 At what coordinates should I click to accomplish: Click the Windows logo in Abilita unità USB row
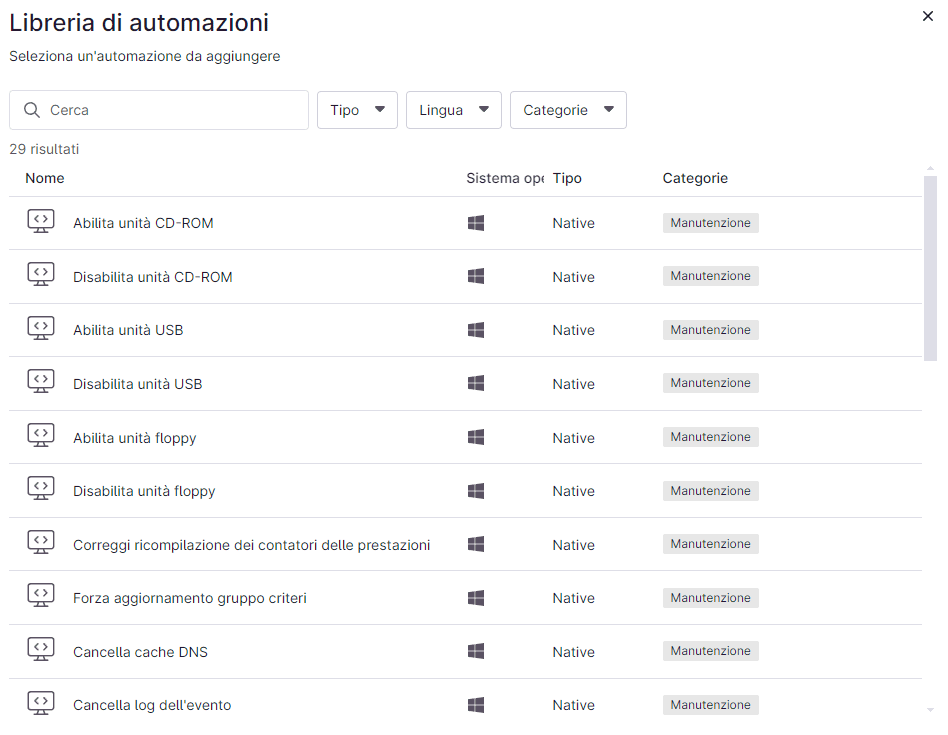tap(476, 330)
